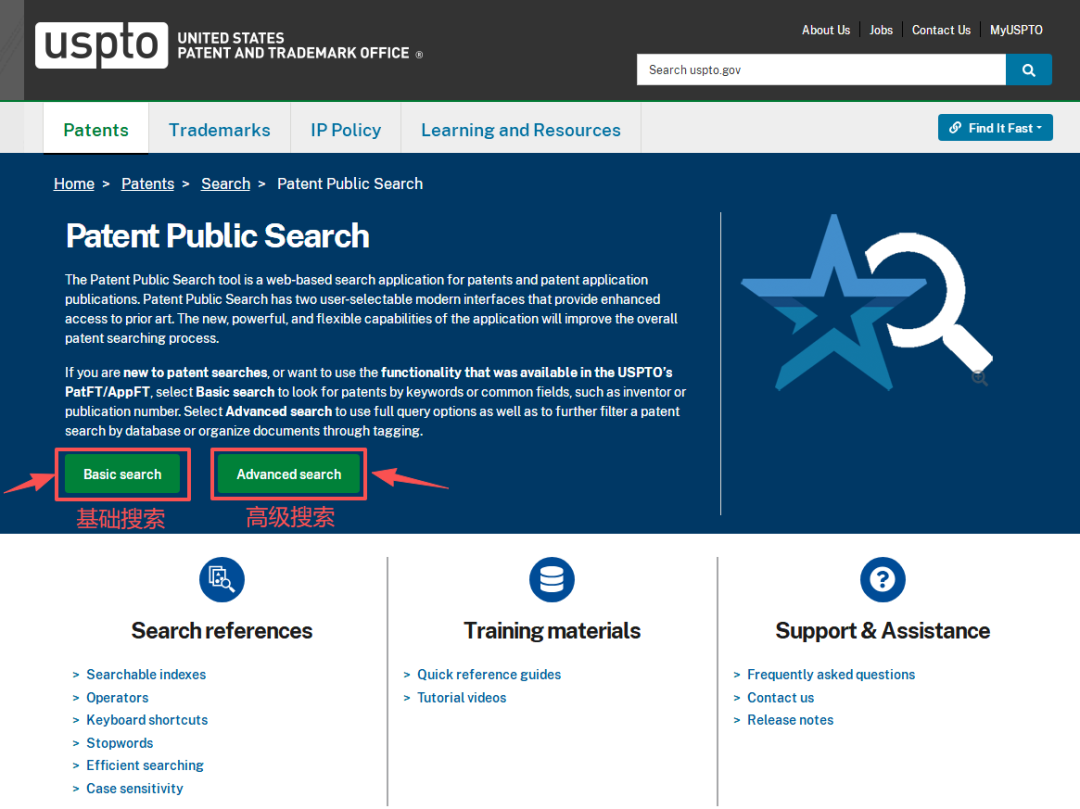
Task: Open the Frequently asked questions link
Action: click(830, 675)
